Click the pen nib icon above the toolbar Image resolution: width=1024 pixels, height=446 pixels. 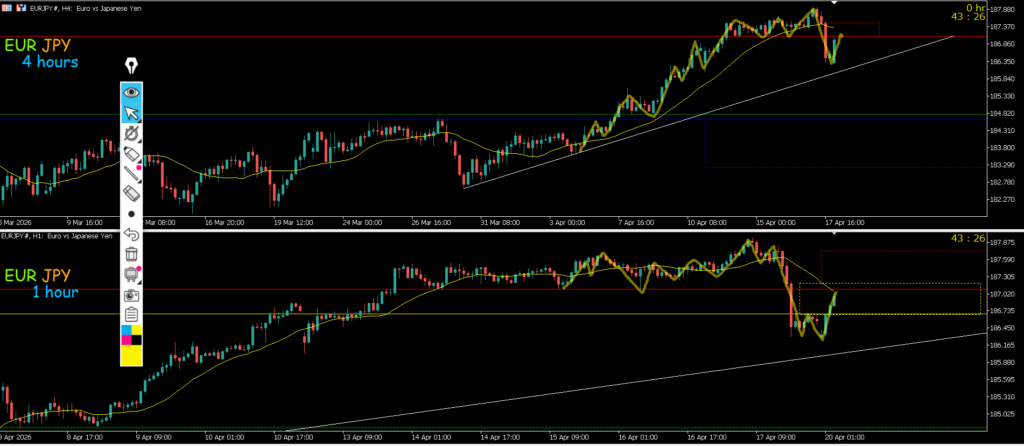click(x=132, y=66)
